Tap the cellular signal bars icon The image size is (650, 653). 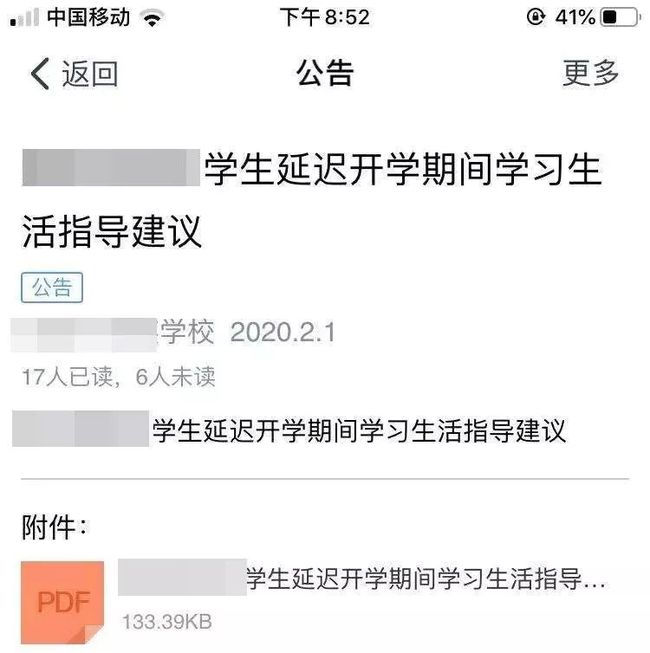click(x=25, y=18)
